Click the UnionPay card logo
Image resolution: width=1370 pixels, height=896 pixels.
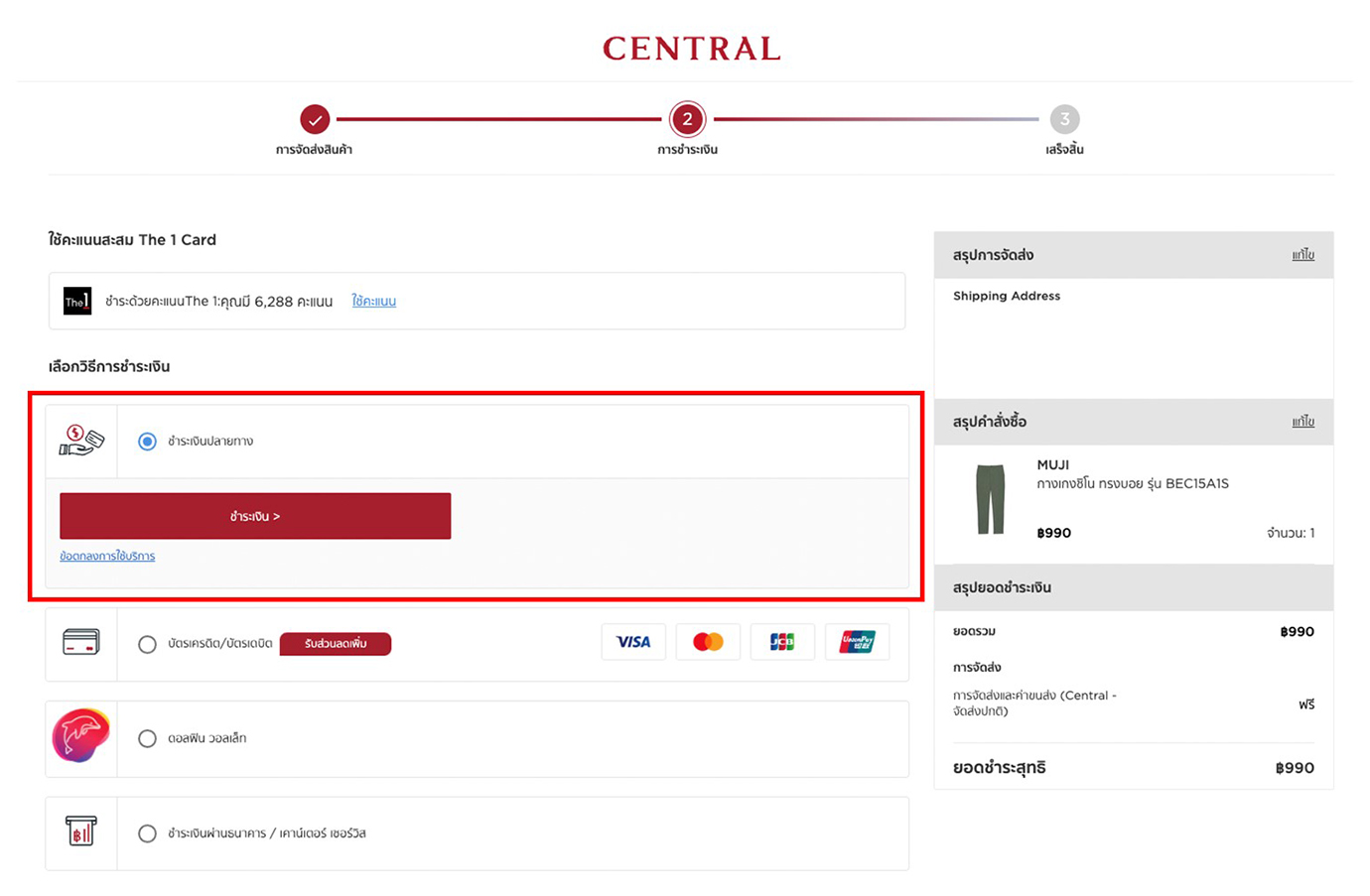(x=857, y=642)
